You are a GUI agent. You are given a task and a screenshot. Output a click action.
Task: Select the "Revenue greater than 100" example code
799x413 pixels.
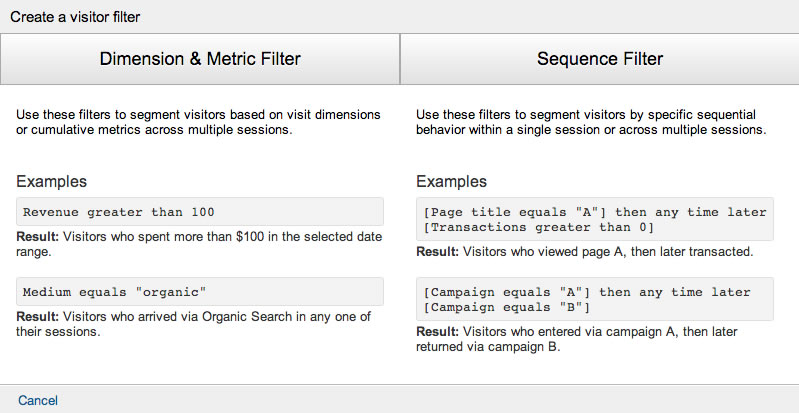click(119, 212)
